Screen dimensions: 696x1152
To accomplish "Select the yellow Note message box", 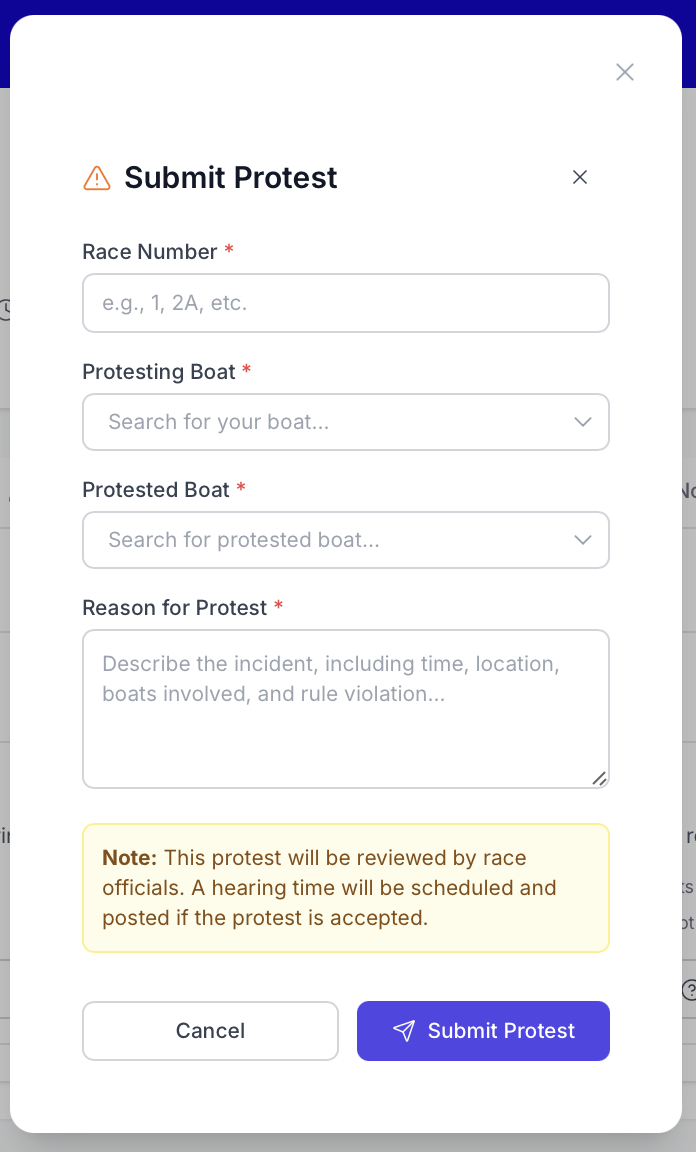I will pyautogui.click(x=346, y=888).
